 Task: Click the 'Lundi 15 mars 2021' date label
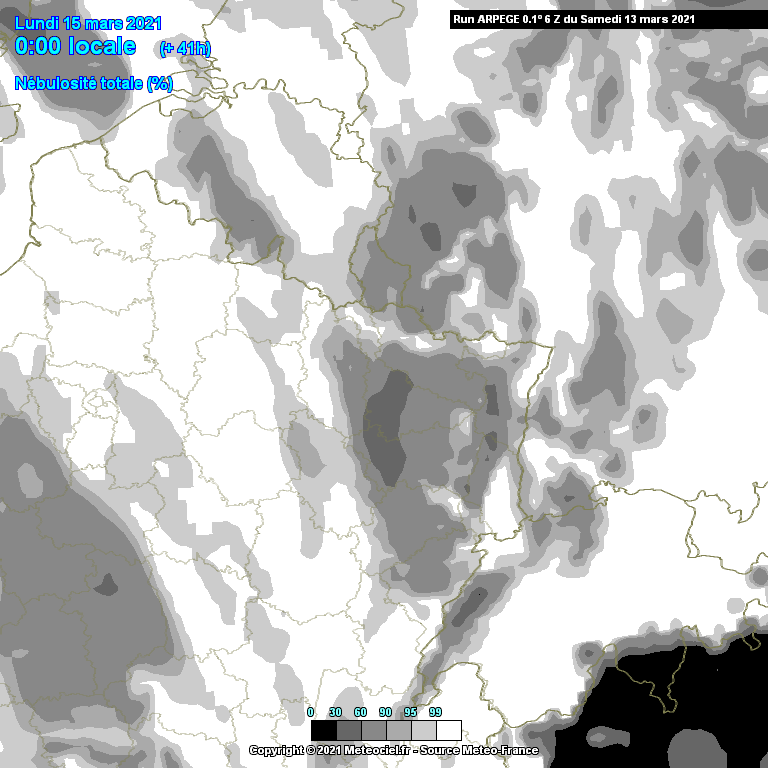[x=87, y=22]
